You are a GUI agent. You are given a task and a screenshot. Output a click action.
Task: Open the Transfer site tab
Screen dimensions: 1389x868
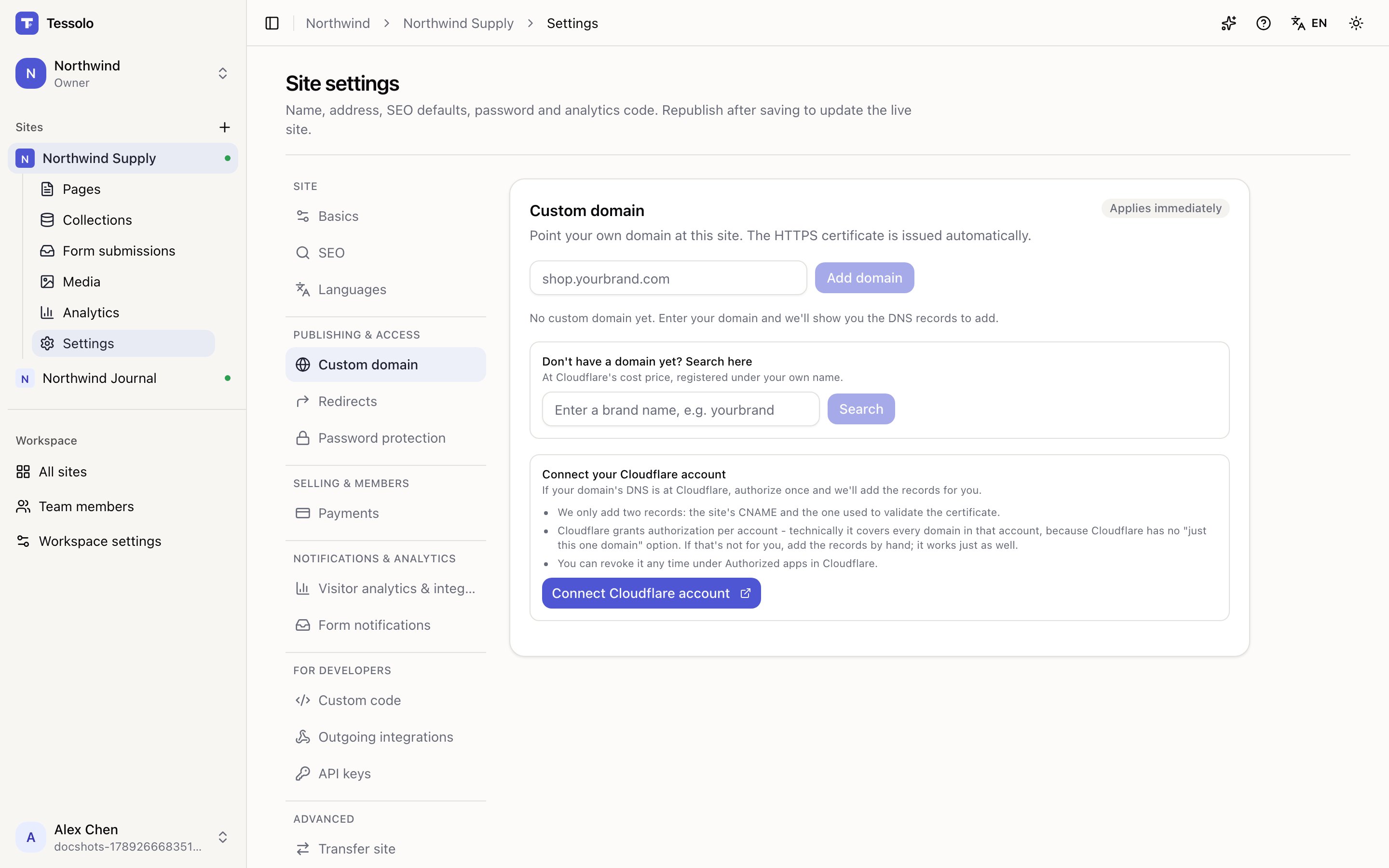[x=386, y=849]
